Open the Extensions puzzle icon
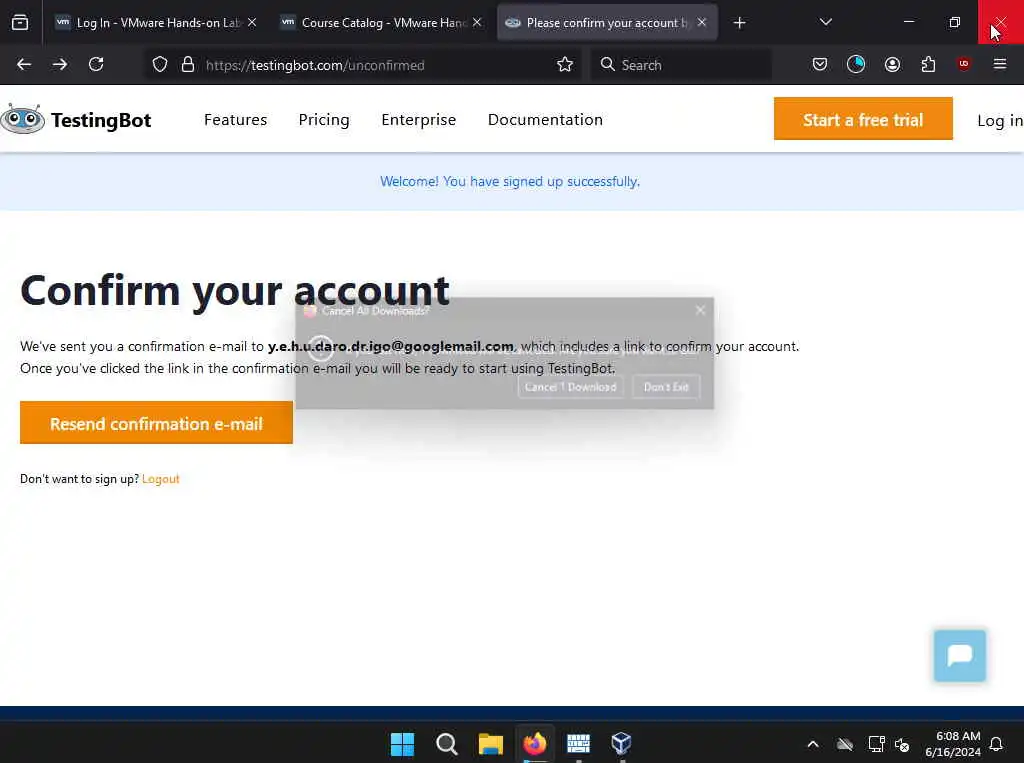1024x763 pixels. pos(928,64)
